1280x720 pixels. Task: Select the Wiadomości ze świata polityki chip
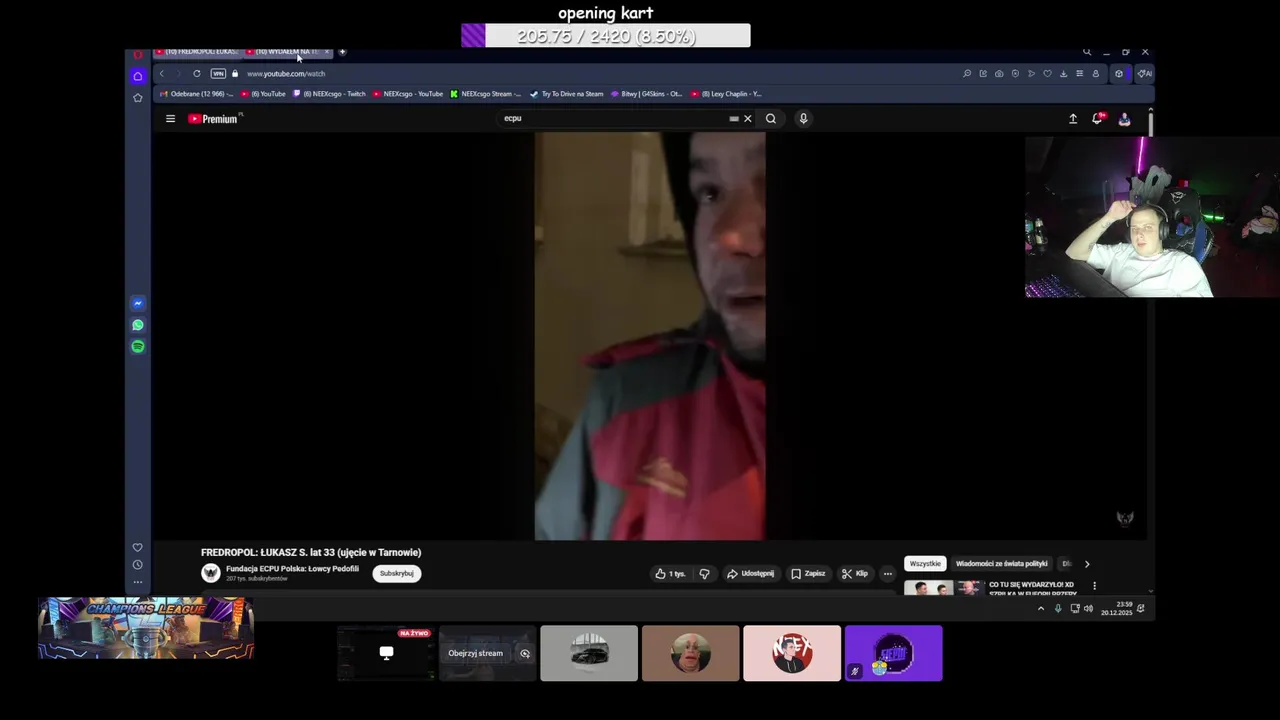(x=1001, y=564)
